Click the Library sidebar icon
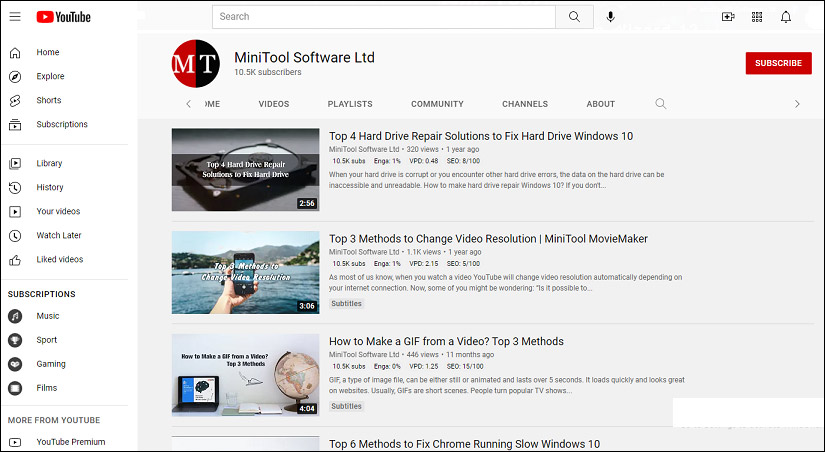 click(x=15, y=164)
